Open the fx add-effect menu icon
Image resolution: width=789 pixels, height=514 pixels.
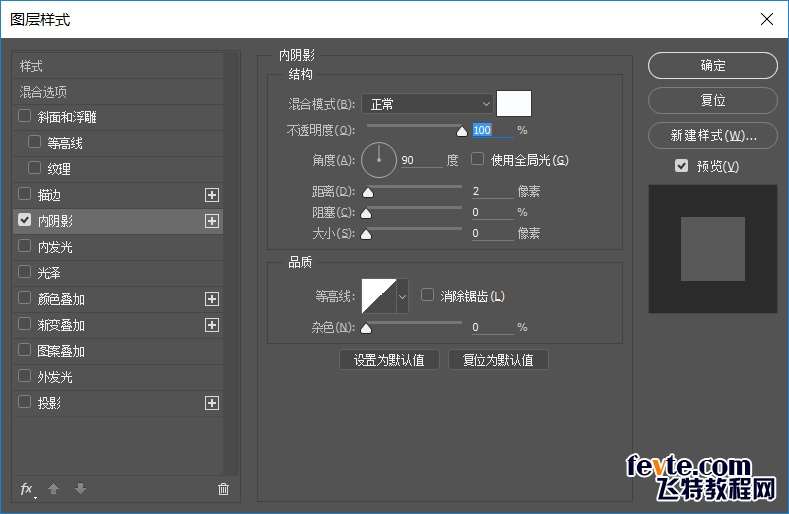pos(27,489)
